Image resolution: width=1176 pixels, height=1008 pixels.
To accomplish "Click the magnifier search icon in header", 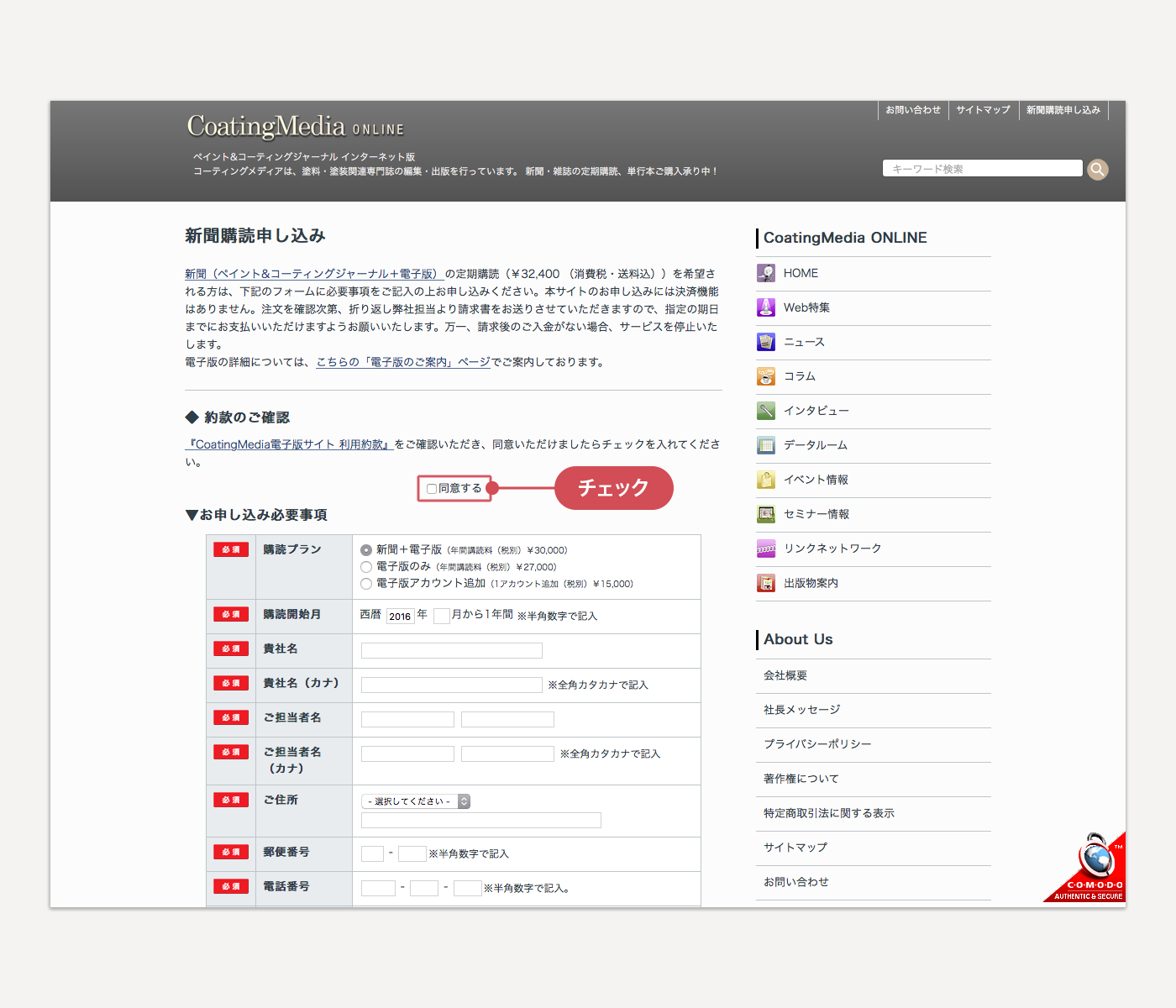I will click(x=1097, y=170).
